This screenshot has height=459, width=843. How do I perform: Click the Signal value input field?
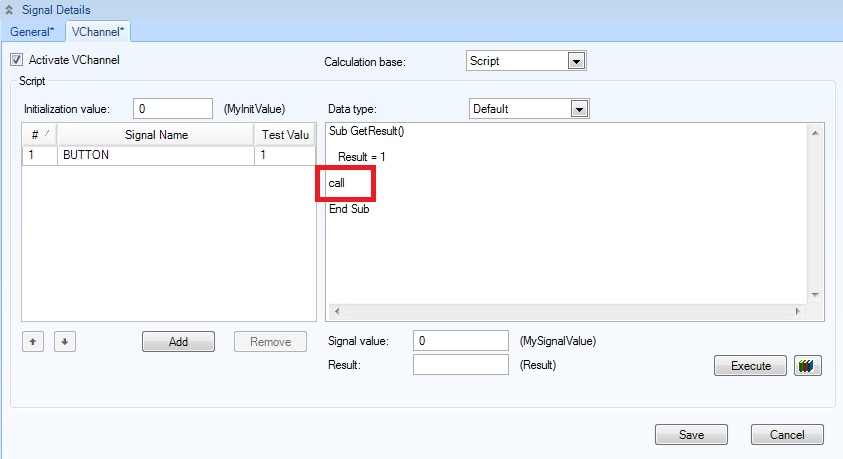[x=460, y=341]
